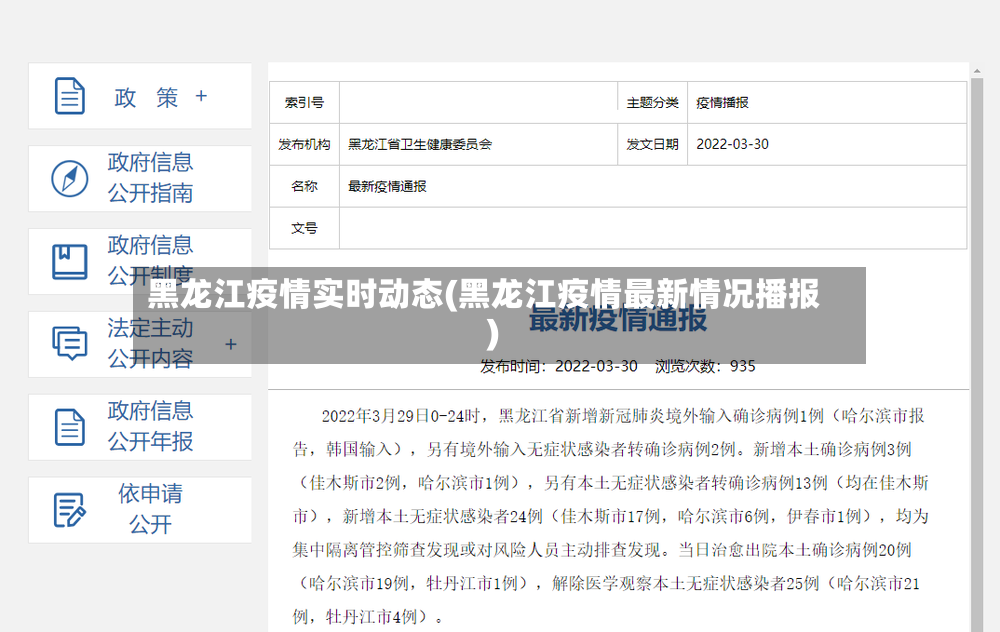Open 法定主动公开内容 in the sidebar
This screenshot has width=1000, height=632.
[140, 344]
